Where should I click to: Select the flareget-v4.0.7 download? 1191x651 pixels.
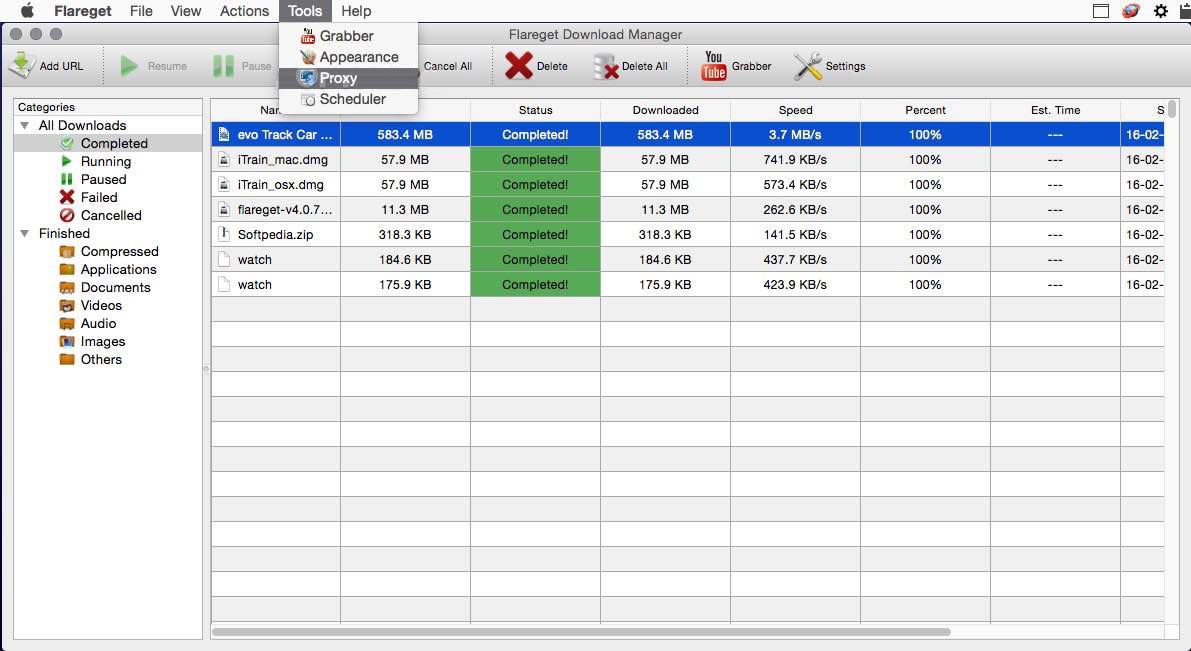pyautogui.click(x=687, y=210)
